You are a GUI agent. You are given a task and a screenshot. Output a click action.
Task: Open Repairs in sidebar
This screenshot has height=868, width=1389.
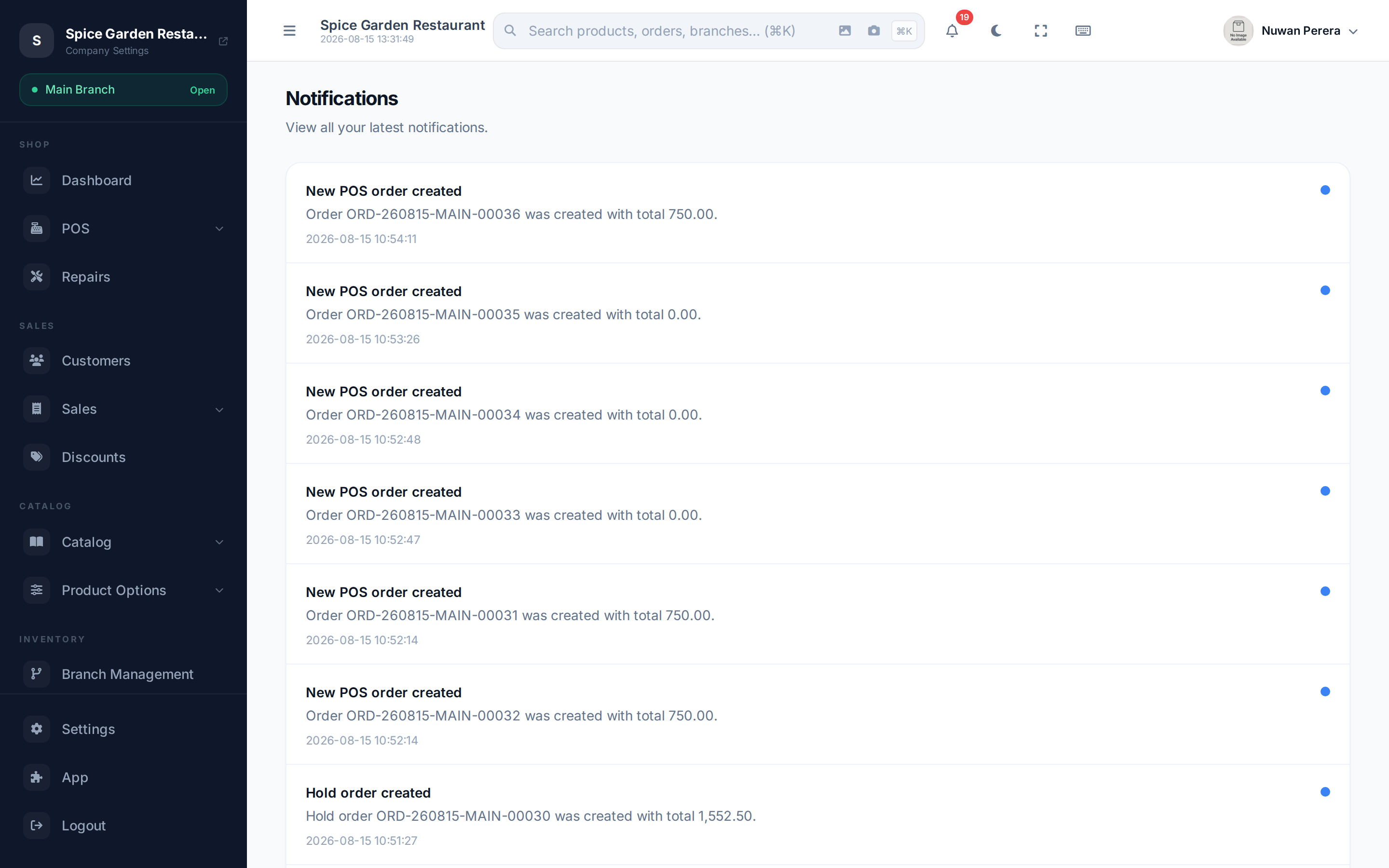[123, 277]
